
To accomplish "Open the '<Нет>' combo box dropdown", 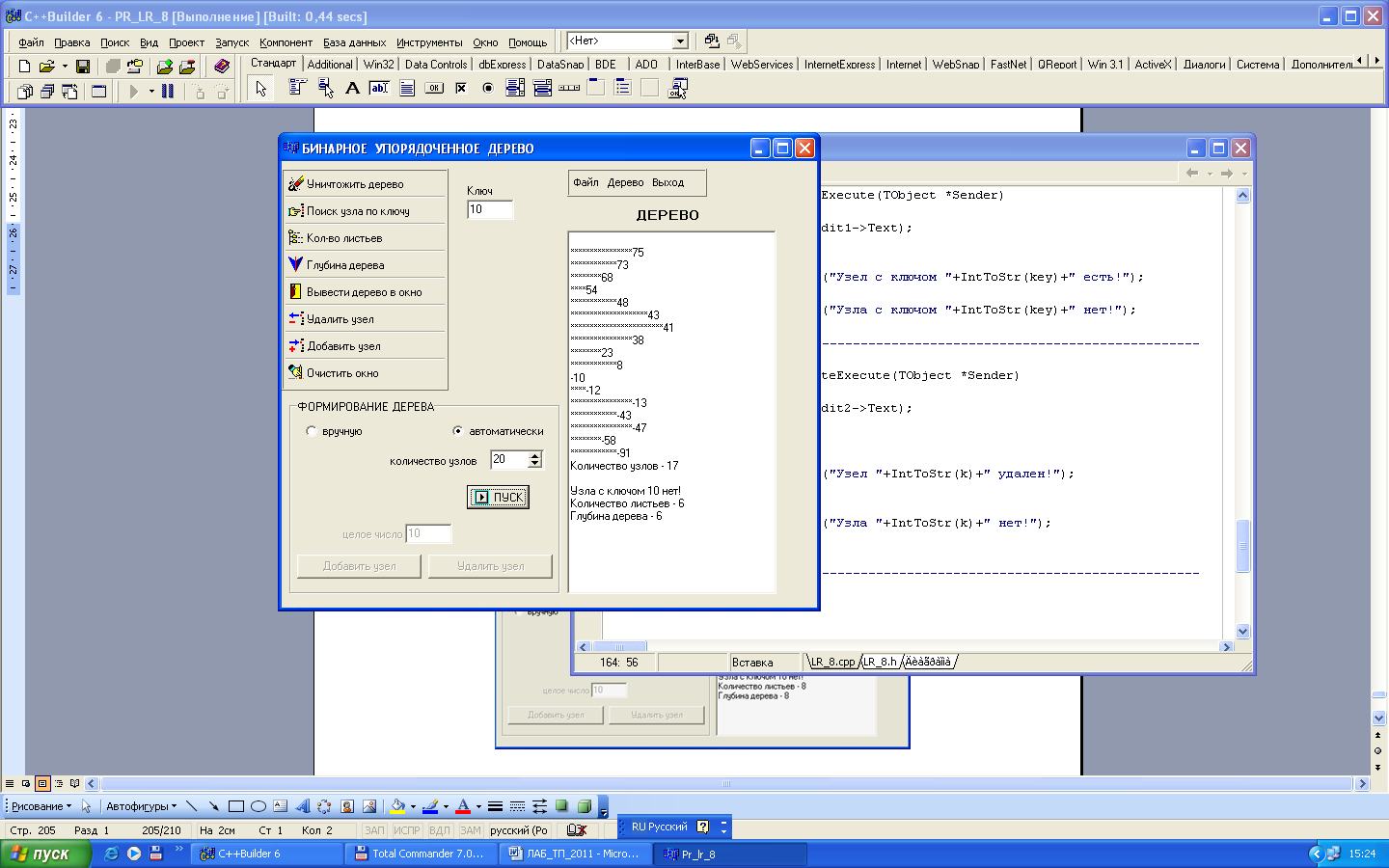I will coord(680,41).
